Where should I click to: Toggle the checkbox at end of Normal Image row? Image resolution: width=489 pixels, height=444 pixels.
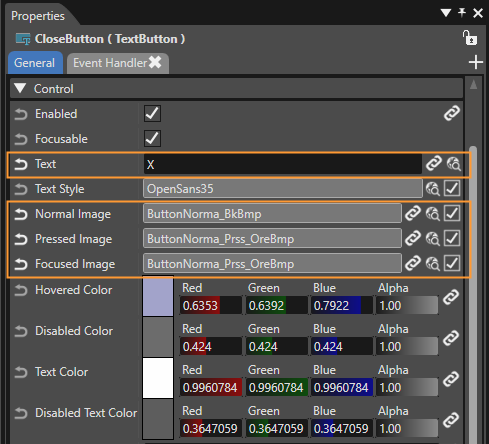[452, 213]
